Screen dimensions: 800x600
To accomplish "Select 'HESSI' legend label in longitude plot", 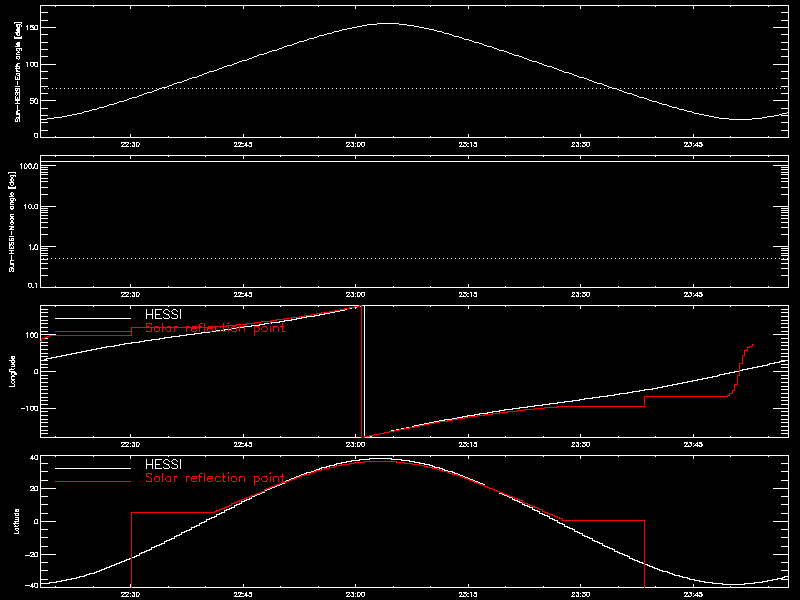I will pyautogui.click(x=163, y=315).
